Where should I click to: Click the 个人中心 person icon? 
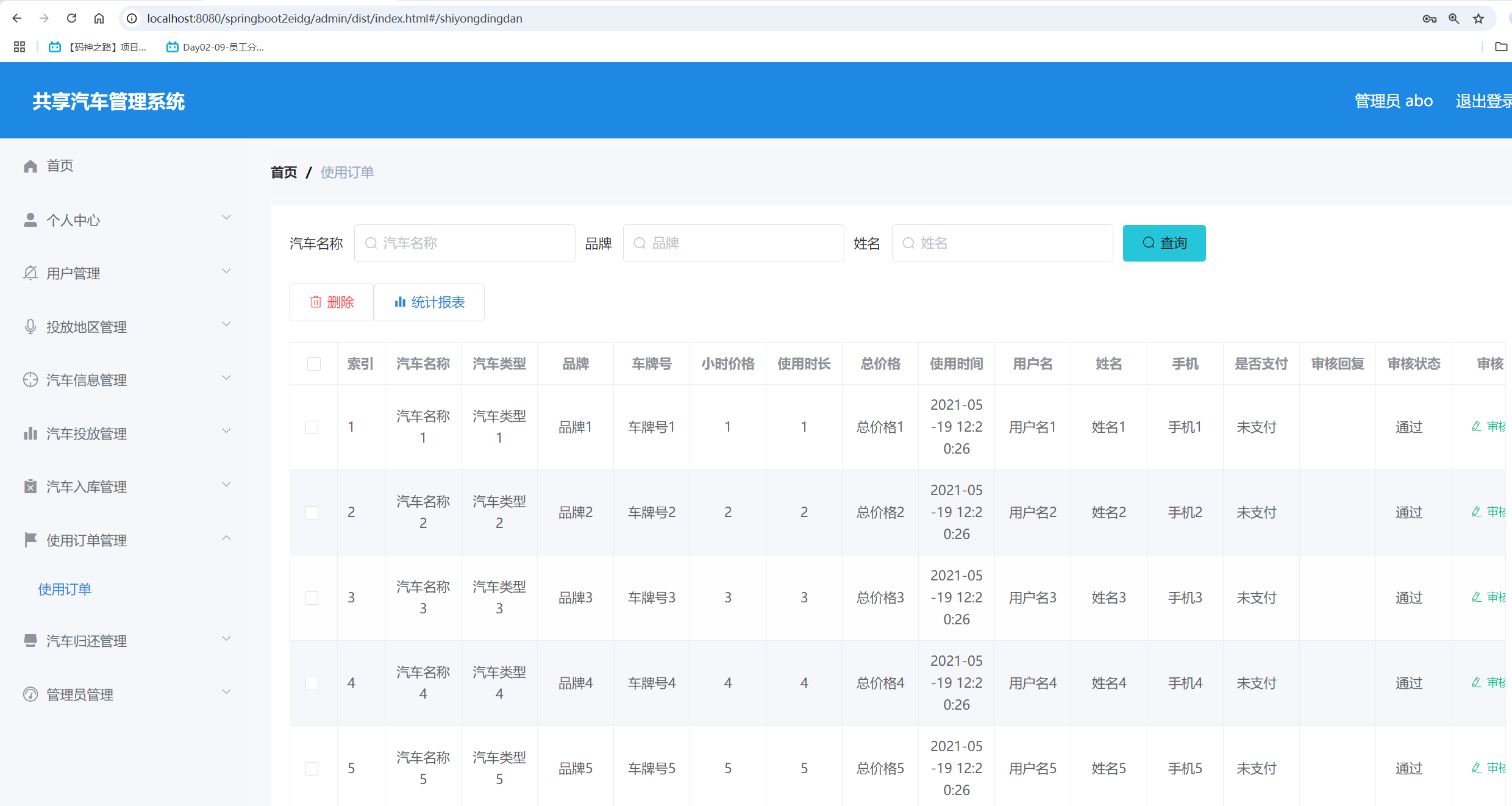click(x=30, y=219)
